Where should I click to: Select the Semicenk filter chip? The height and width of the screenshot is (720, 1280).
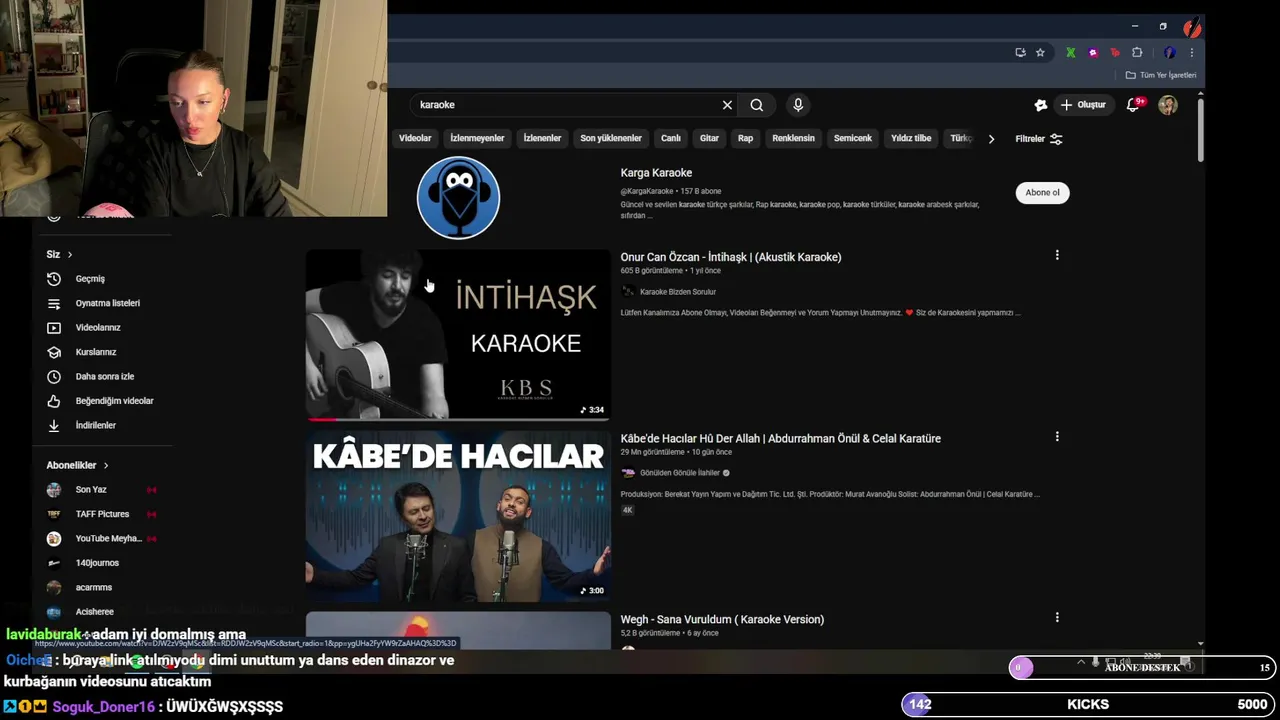pos(853,138)
